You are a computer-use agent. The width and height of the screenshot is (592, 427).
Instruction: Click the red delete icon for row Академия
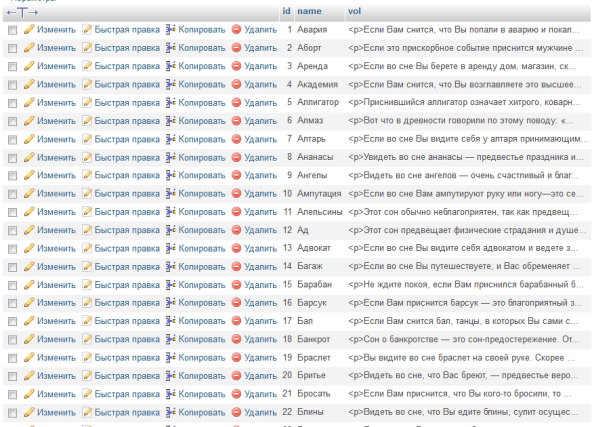pos(236,84)
